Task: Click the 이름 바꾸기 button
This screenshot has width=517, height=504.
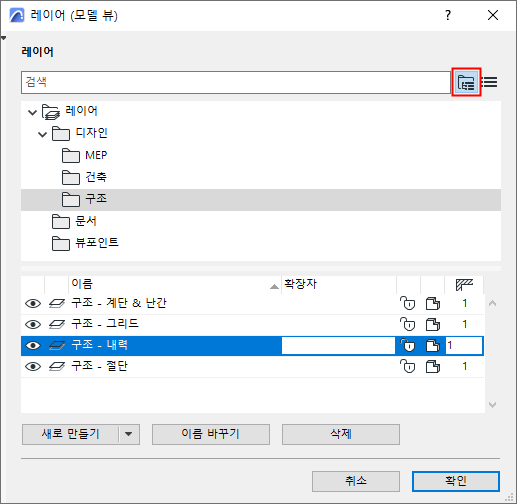Action: click(211, 434)
